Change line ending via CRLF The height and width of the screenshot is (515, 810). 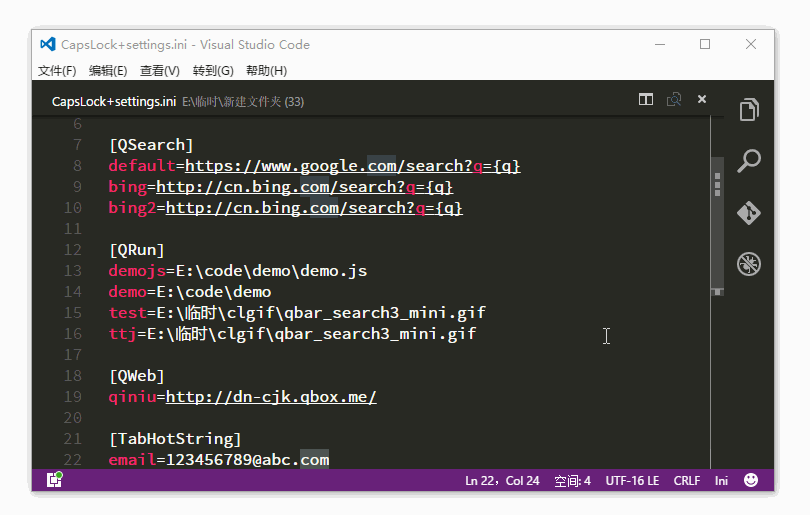tap(687, 481)
